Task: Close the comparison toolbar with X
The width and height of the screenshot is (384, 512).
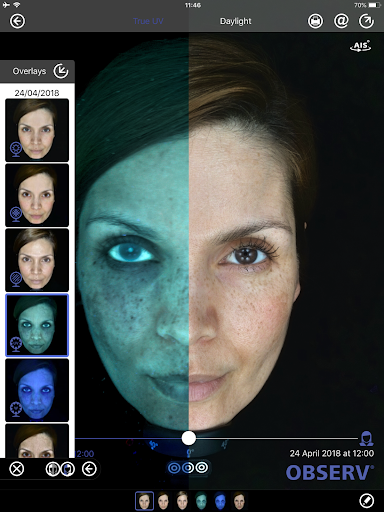Action: pyautogui.click(x=17, y=469)
